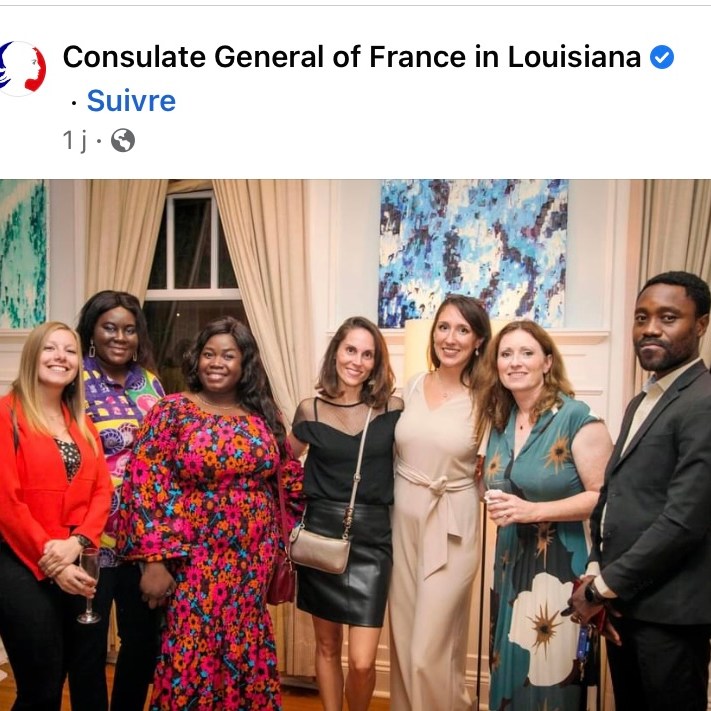The width and height of the screenshot is (711, 711).
Task: Click the globe public-visibility icon
Action: (x=123, y=140)
